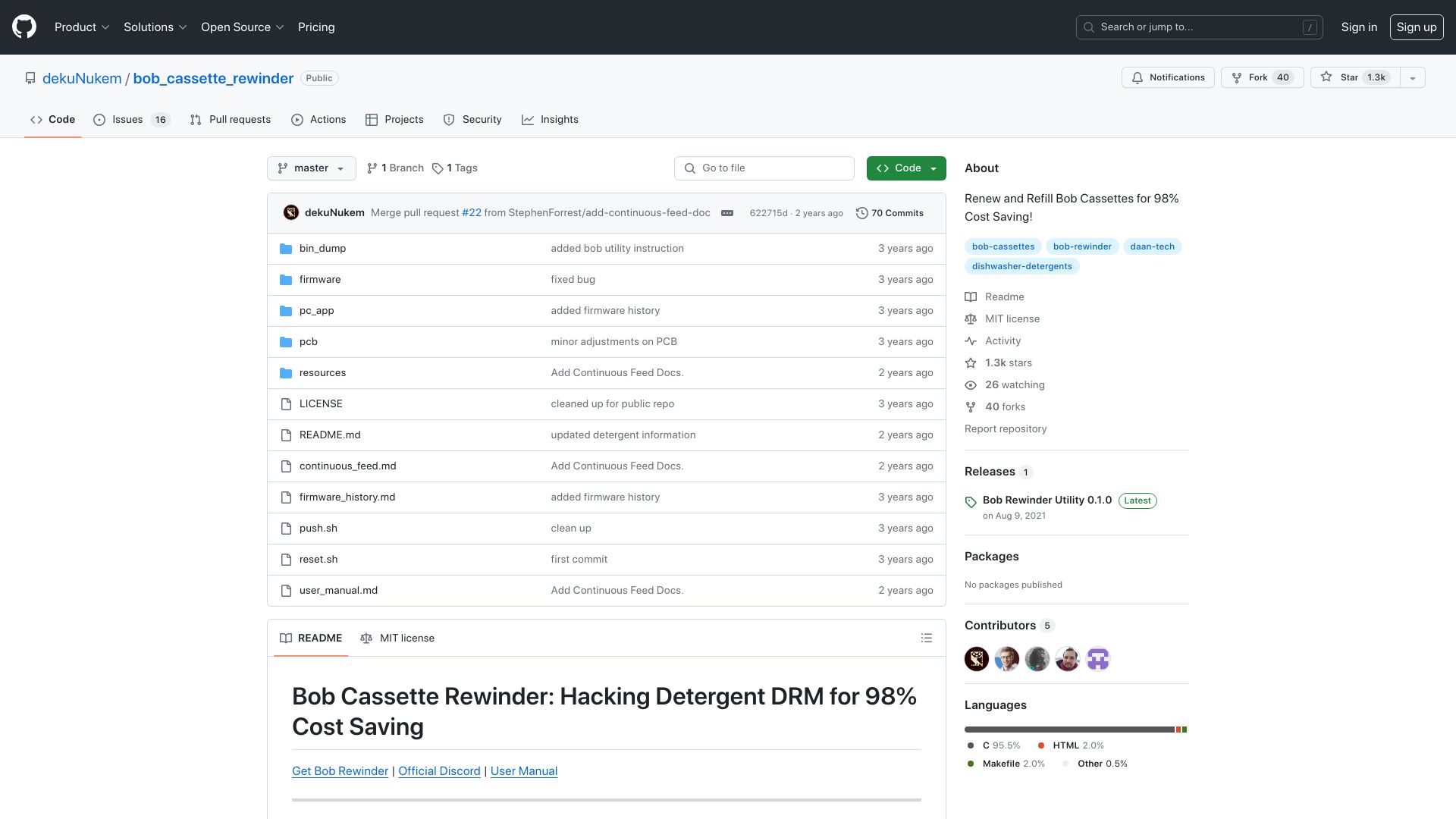Image resolution: width=1456 pixels, height=819 pixels.
Task: Click the pcb folder icon
Action: 286,342
